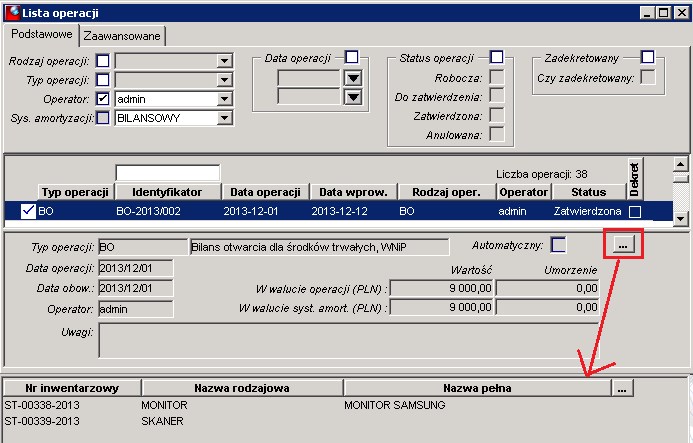Click list scrollbar up arrow
This screenshot has width=693, height=443.
point(680,164)
